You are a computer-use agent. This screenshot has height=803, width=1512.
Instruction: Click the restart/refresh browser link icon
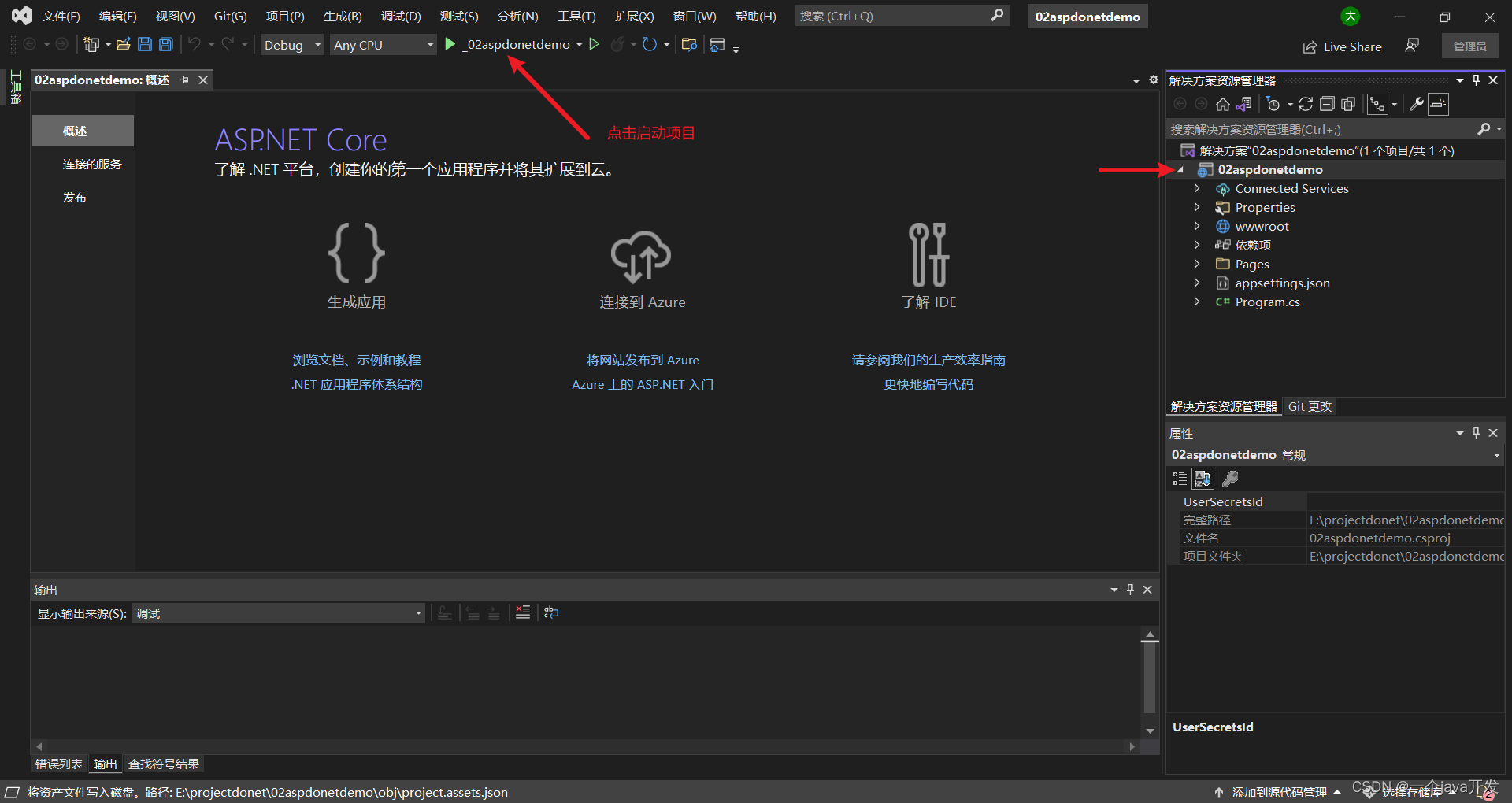point(650,45)
